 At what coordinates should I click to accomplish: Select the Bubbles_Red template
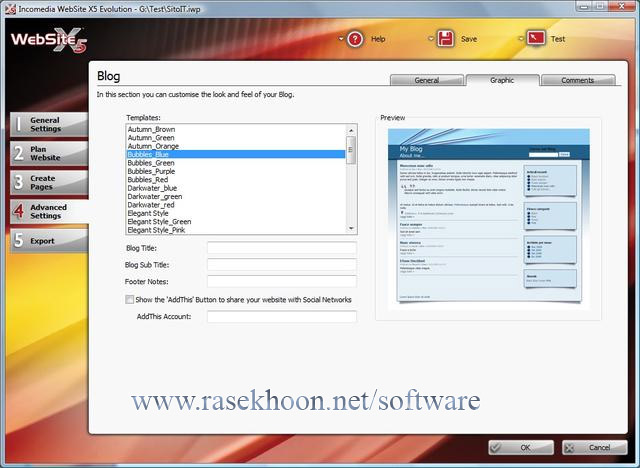236,180
